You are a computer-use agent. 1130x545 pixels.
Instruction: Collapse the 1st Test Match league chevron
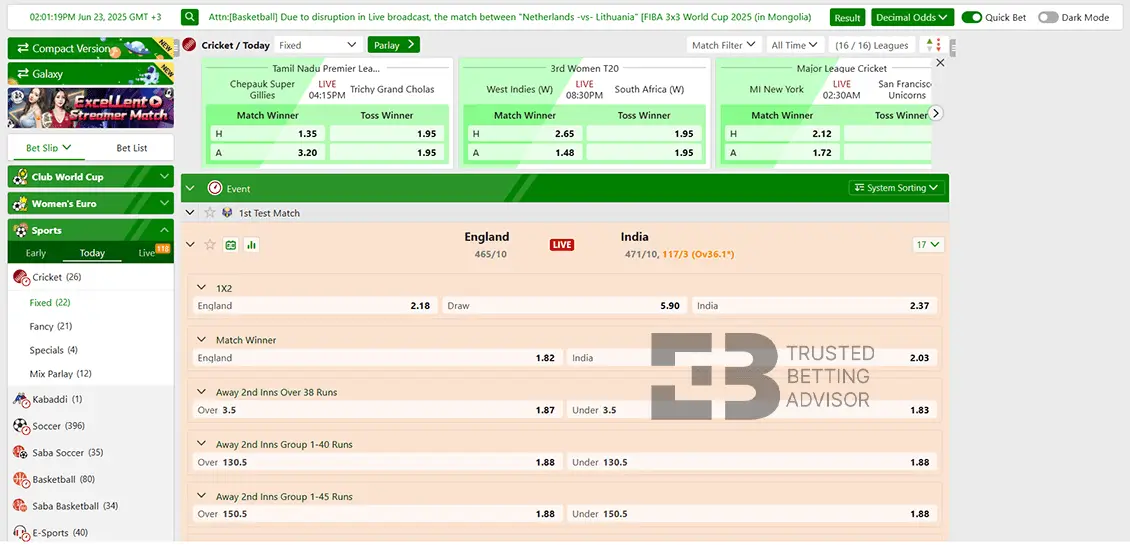click(x=190, y=213)
